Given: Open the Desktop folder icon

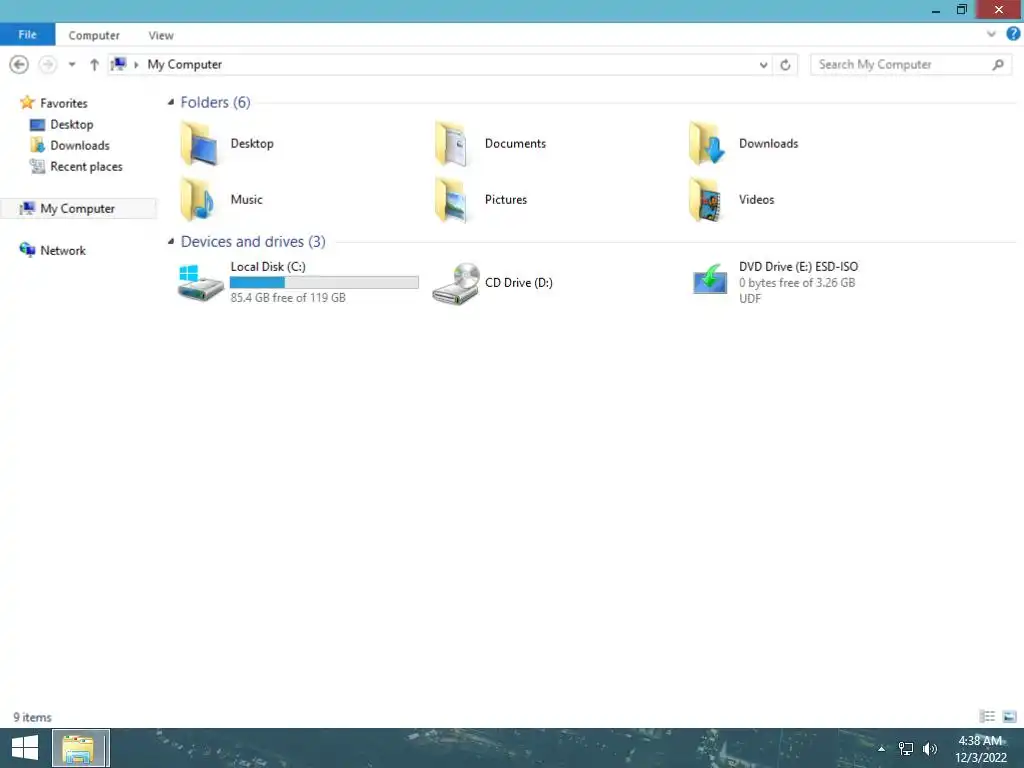Looking at the screenshot, I should [x=199, y=144].
